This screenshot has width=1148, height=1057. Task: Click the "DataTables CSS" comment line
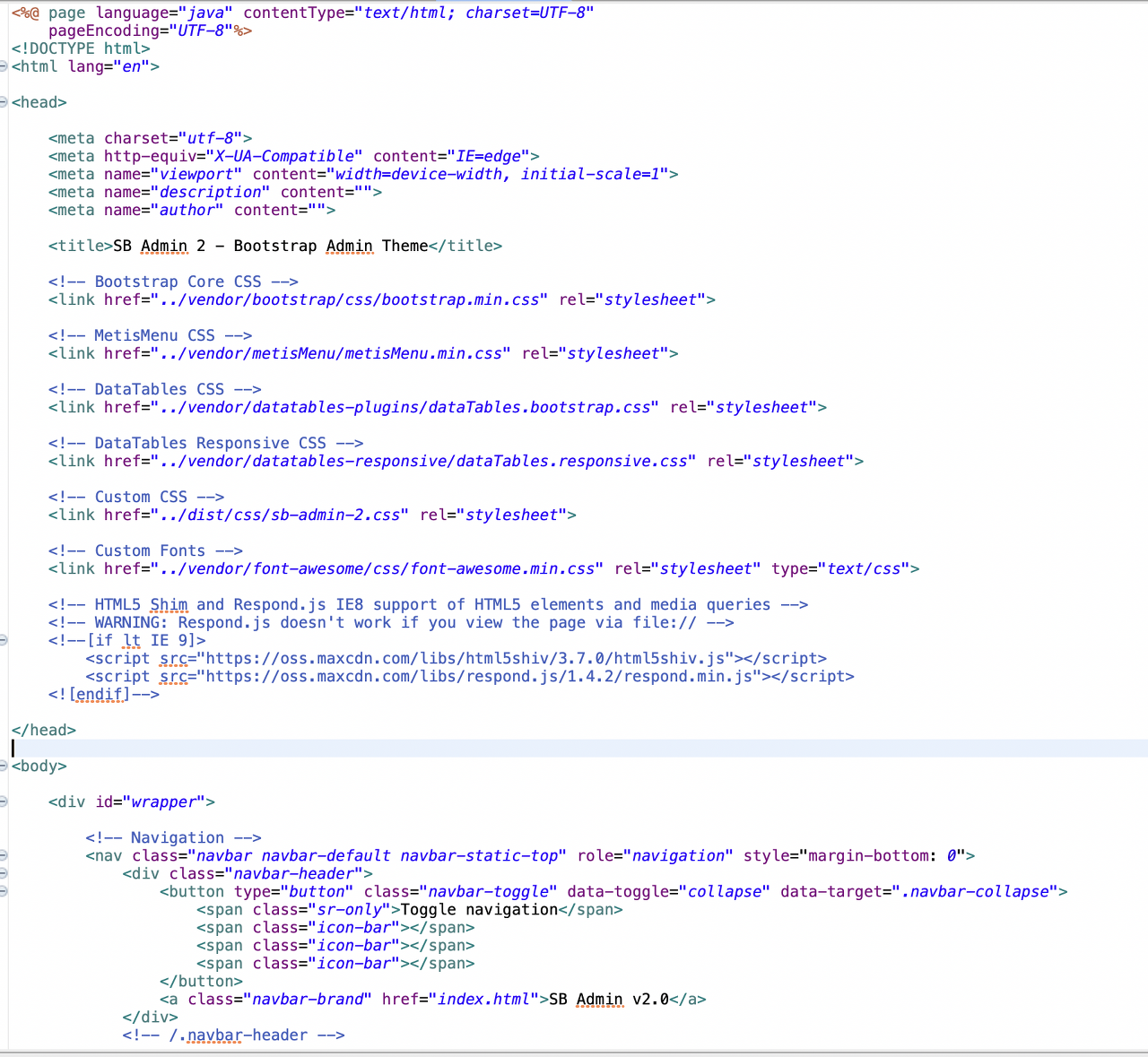coord(155,389)
